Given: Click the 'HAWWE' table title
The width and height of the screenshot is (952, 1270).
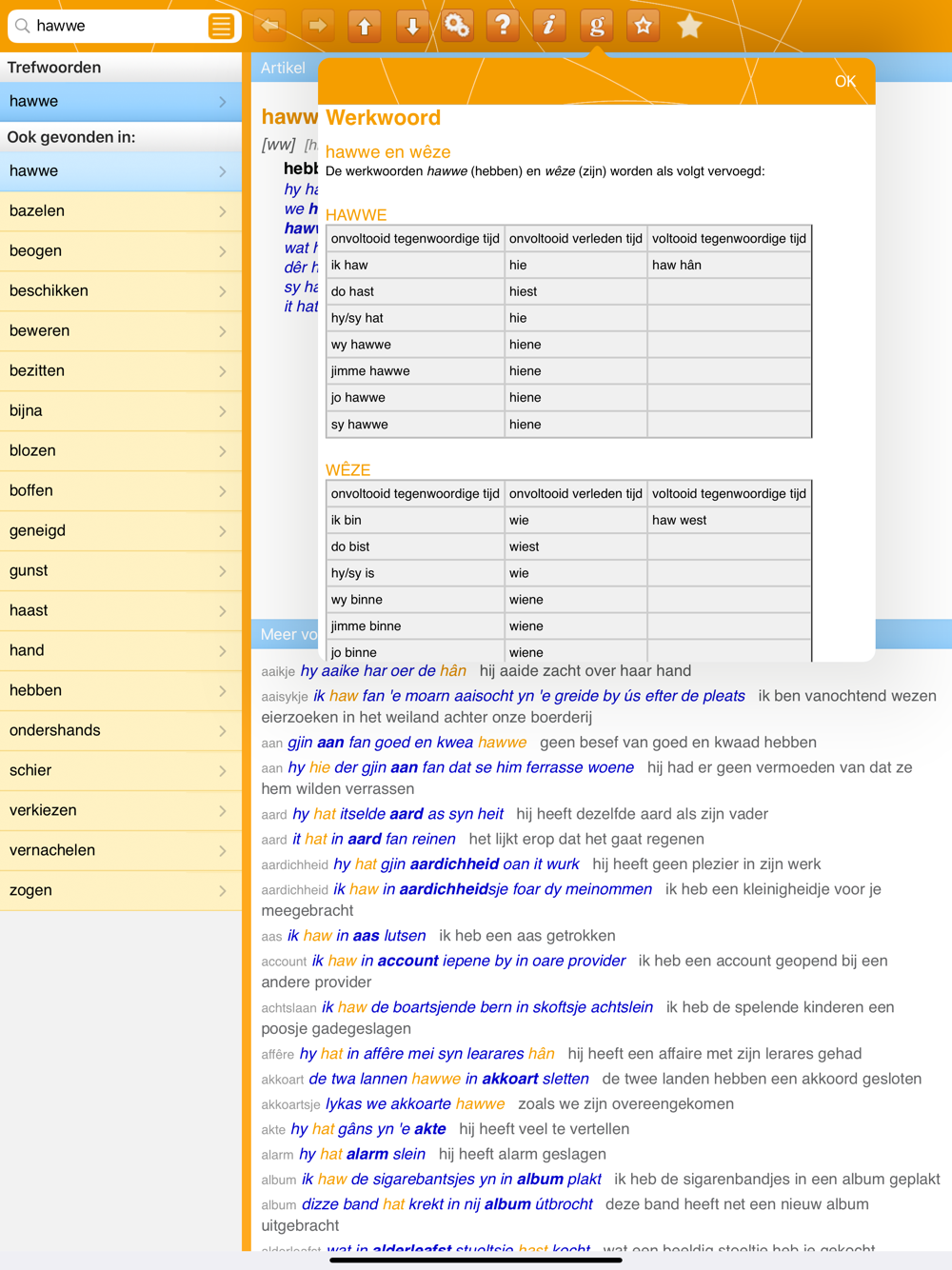Looking at the screenshot, I should point(356,215).
